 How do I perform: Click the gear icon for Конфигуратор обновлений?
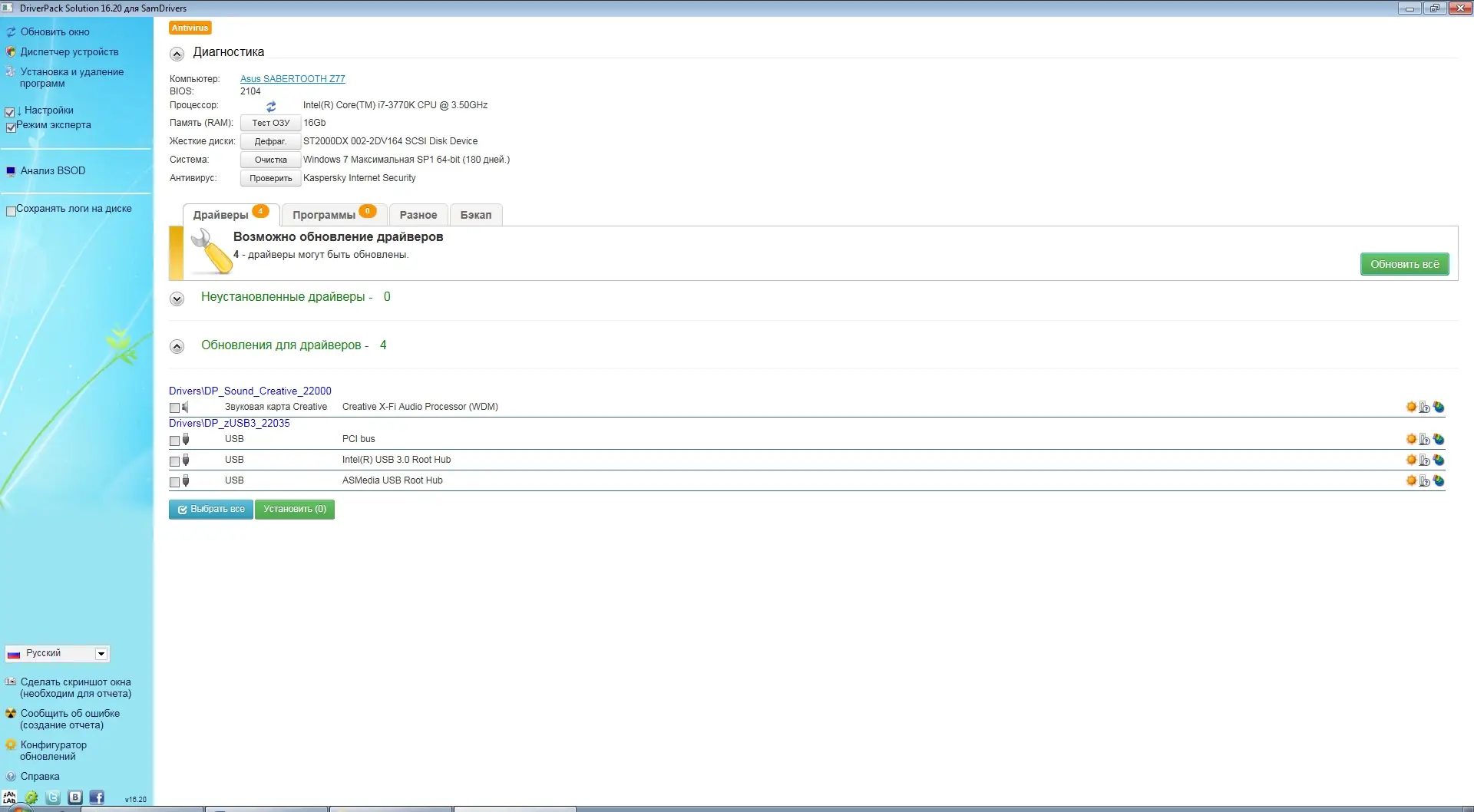pos(11,744)
